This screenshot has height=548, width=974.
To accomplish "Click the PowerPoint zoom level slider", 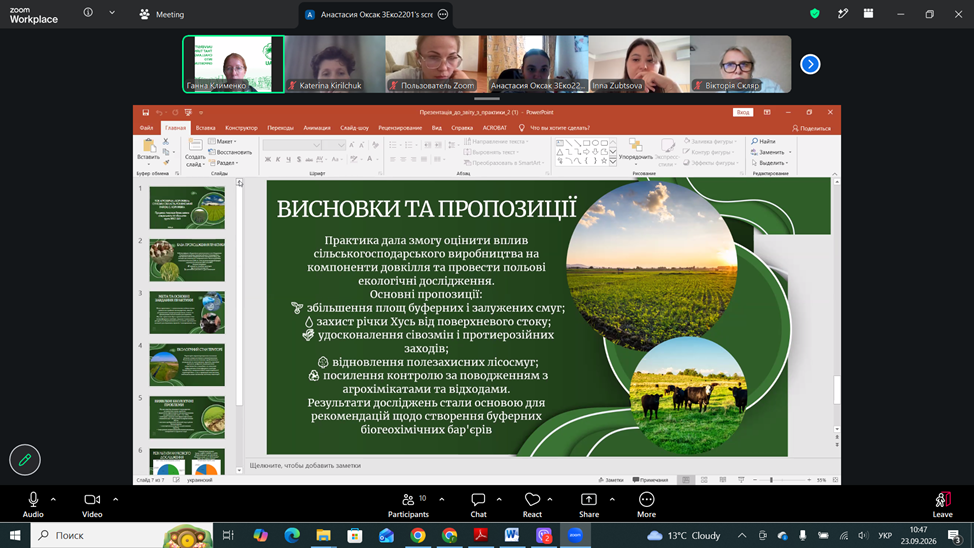I will point(782,480).
